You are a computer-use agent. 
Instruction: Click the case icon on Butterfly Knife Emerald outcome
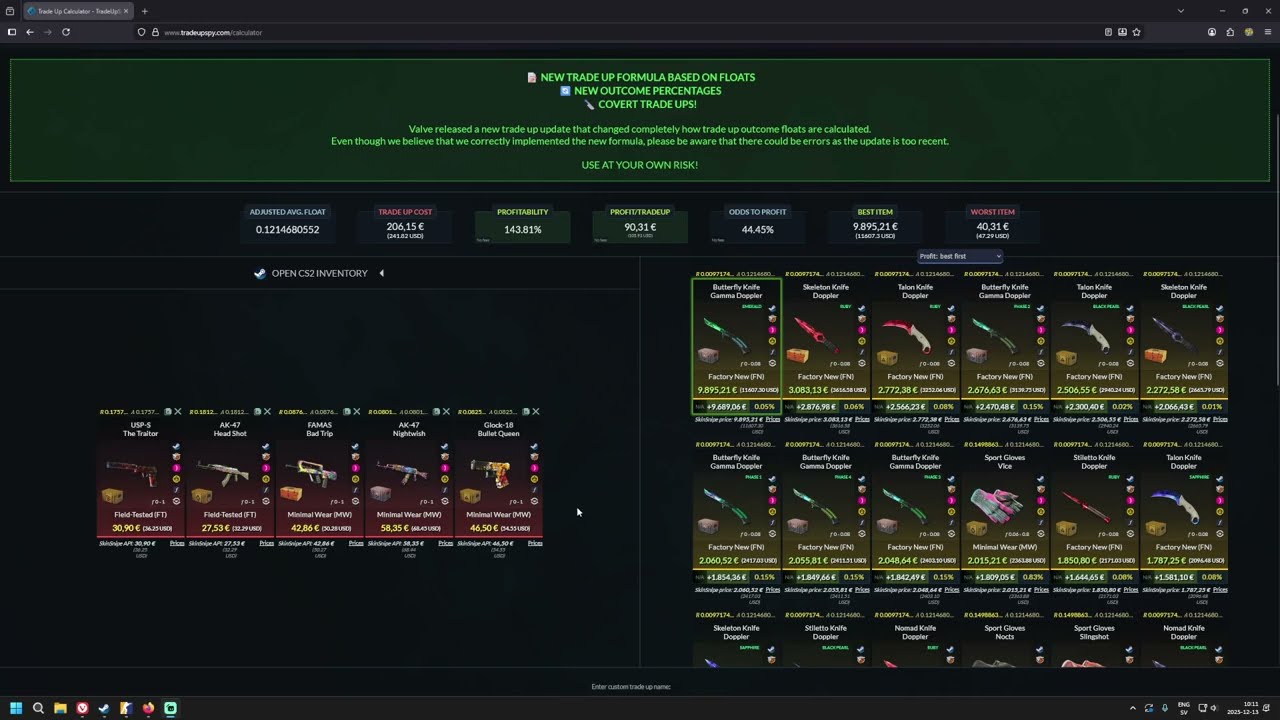[709, 356]
